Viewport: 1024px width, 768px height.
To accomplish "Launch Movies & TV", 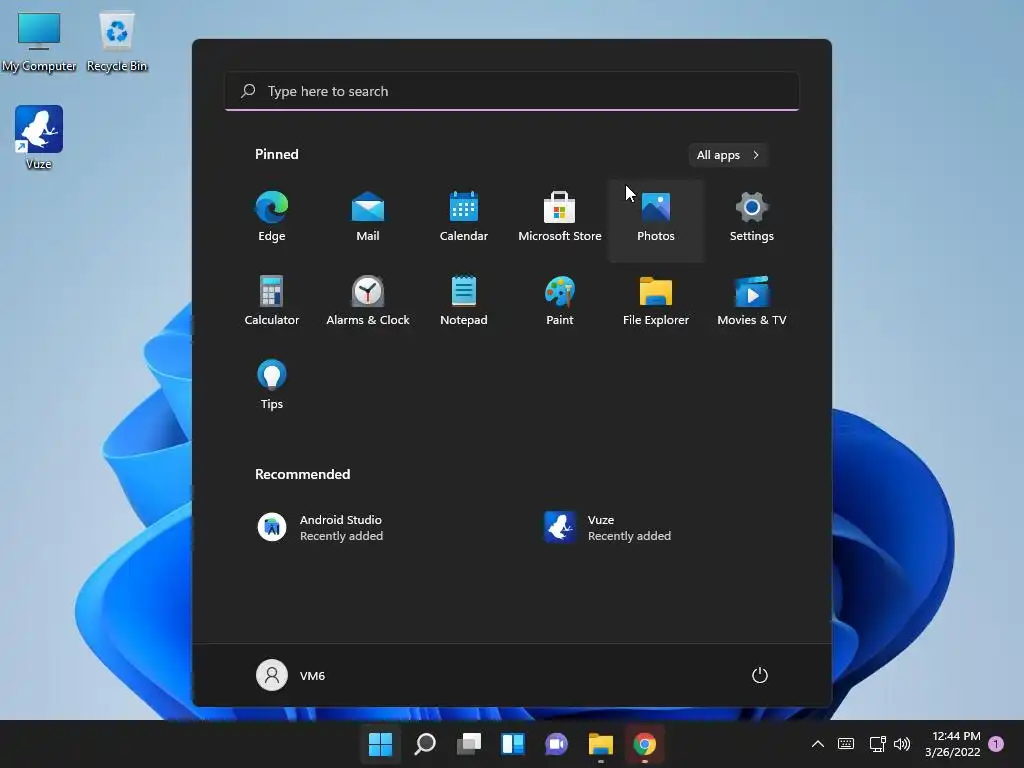I will click(752, 302).
